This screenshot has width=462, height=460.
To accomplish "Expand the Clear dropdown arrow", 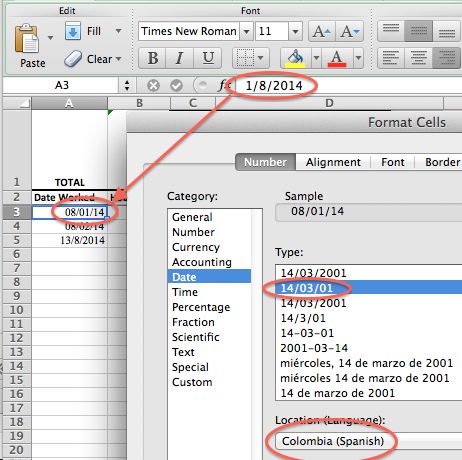I will click(118, 59).
